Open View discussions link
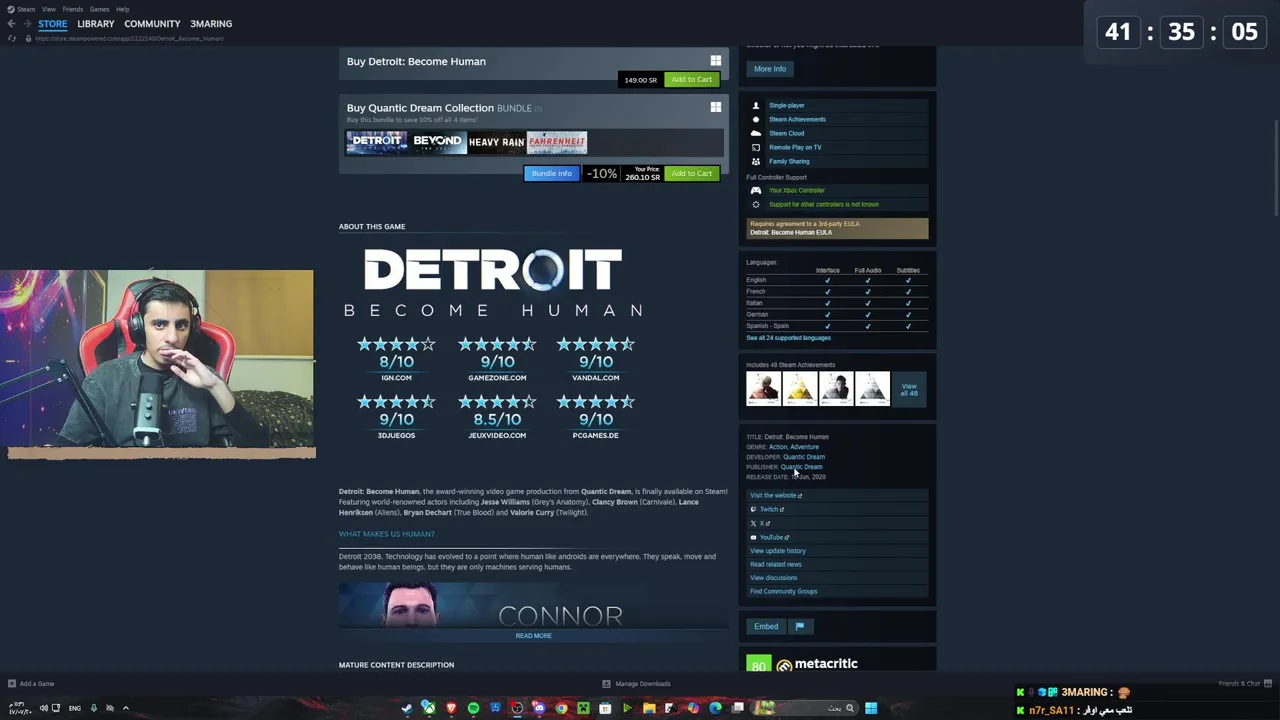This screenshot has height=720, width=1280. pyautogui.click(x=773, y=577)
